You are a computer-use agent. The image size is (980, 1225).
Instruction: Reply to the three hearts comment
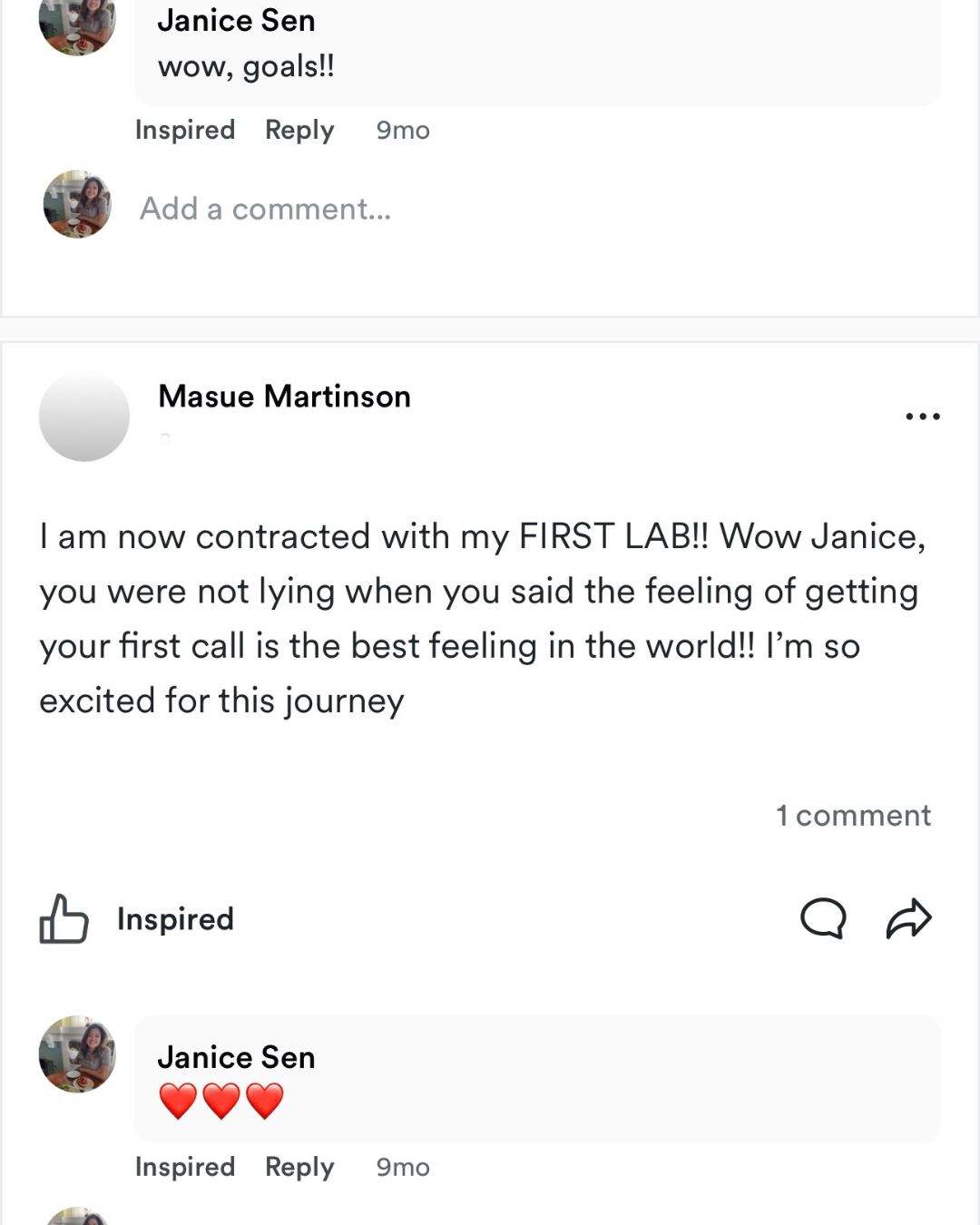(x=299, y=1167)
